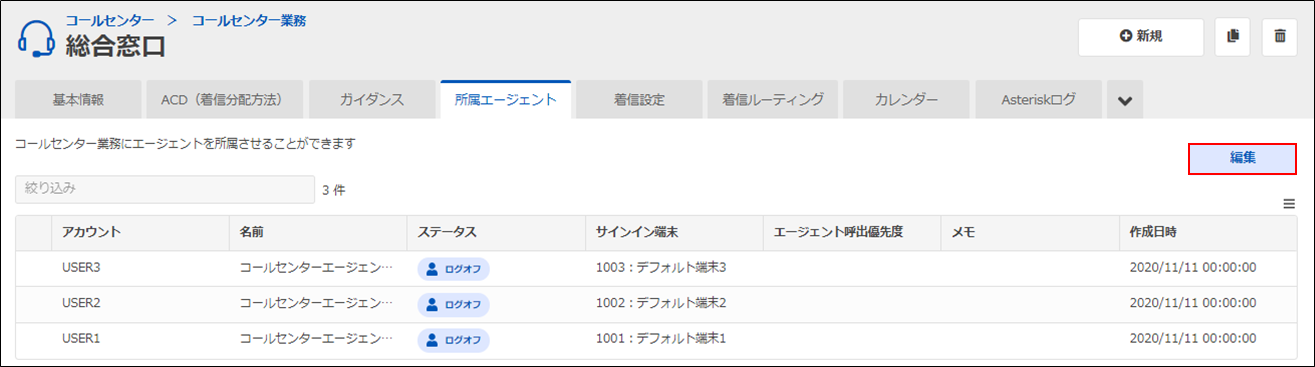This screenshot has width=1315, height=367.
Task: Click the 編集 edit button
Action: (x=1242, y=158)
